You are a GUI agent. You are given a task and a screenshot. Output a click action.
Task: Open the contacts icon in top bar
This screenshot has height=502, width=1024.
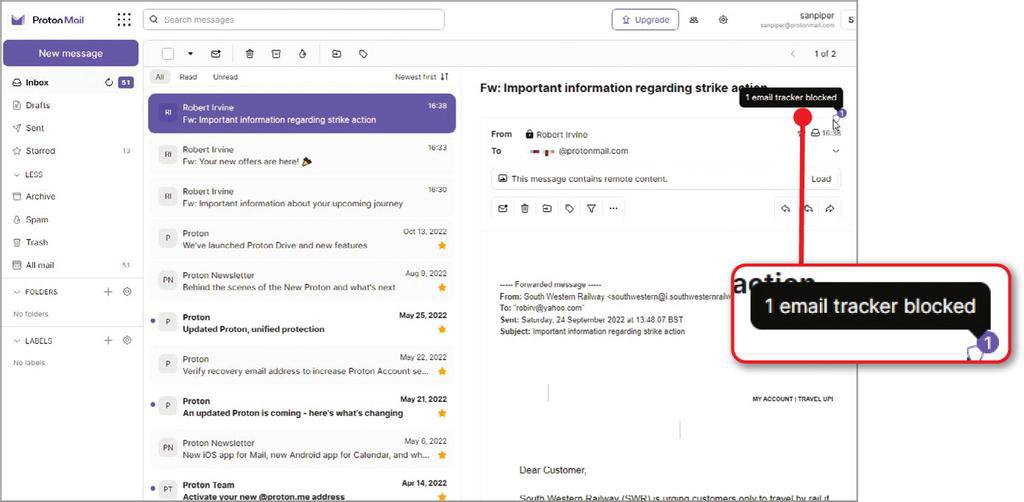click(x=694, y=20)
